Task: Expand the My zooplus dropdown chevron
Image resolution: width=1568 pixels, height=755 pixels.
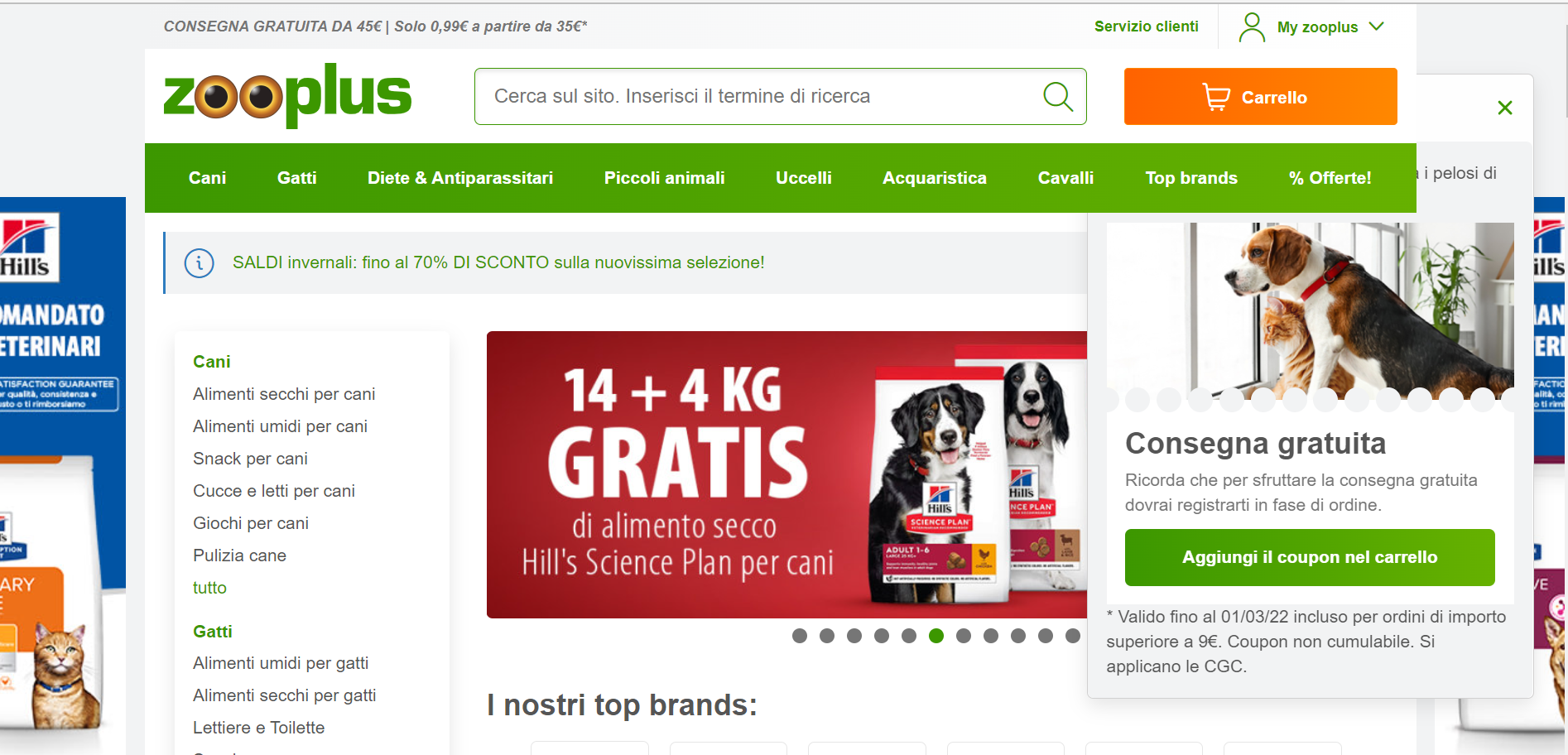Action: click(x=1377, y=26)
